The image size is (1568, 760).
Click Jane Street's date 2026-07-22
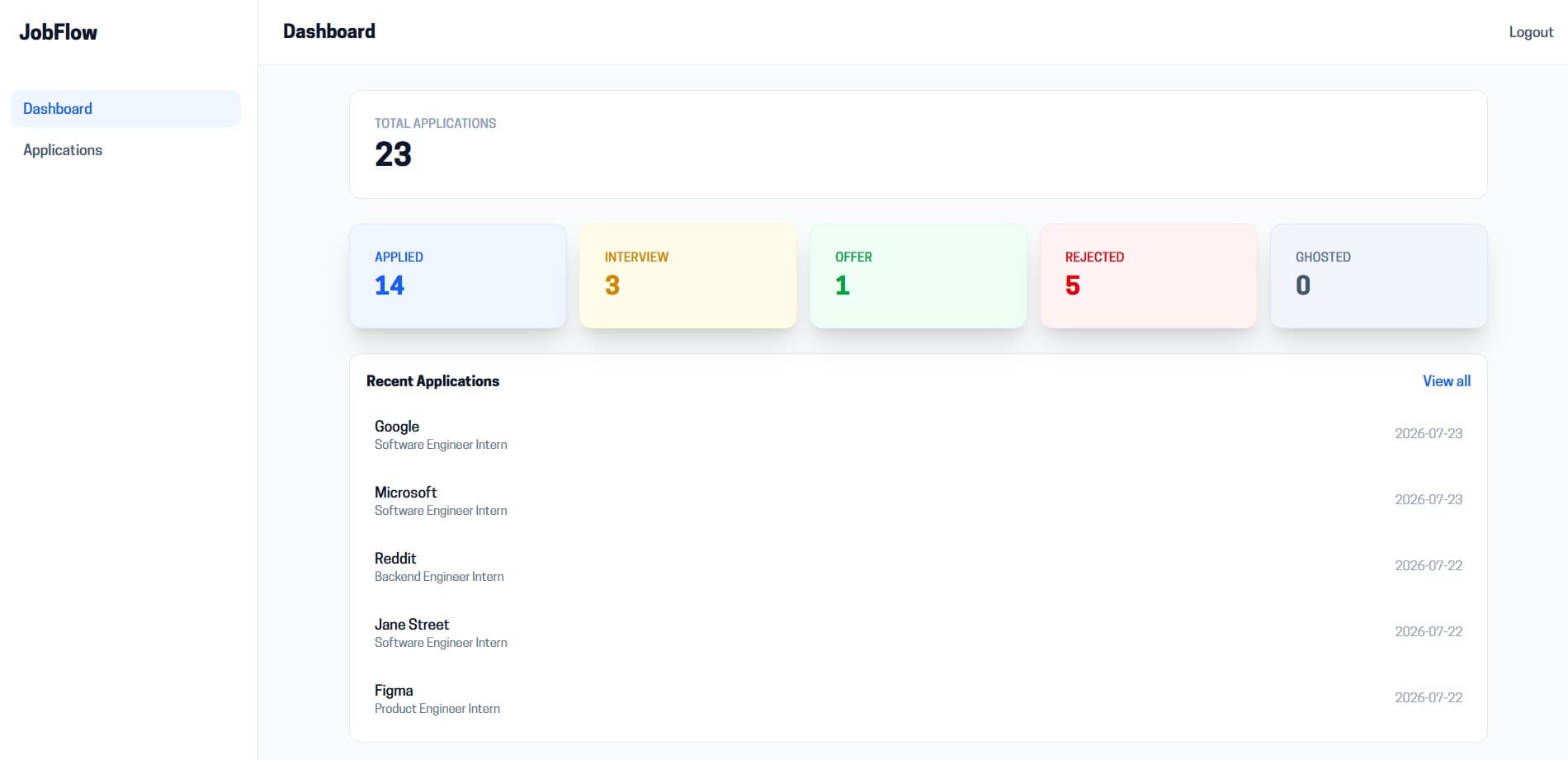[1429, 632]
